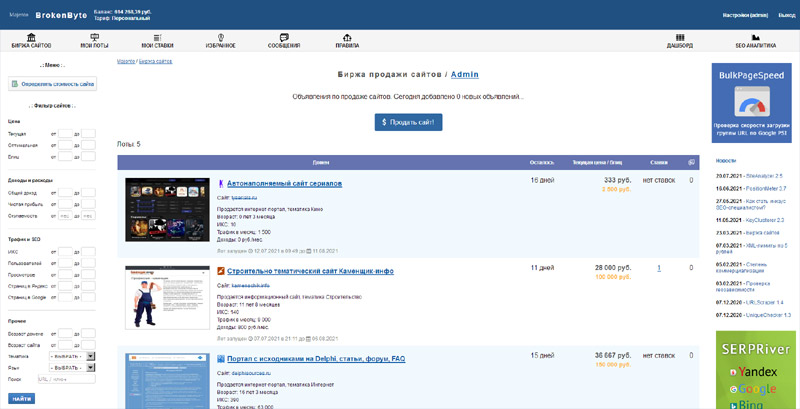Click the comments icon in table header
The width and height of the screenshot is (800, 409).
(x=691, y=162)
